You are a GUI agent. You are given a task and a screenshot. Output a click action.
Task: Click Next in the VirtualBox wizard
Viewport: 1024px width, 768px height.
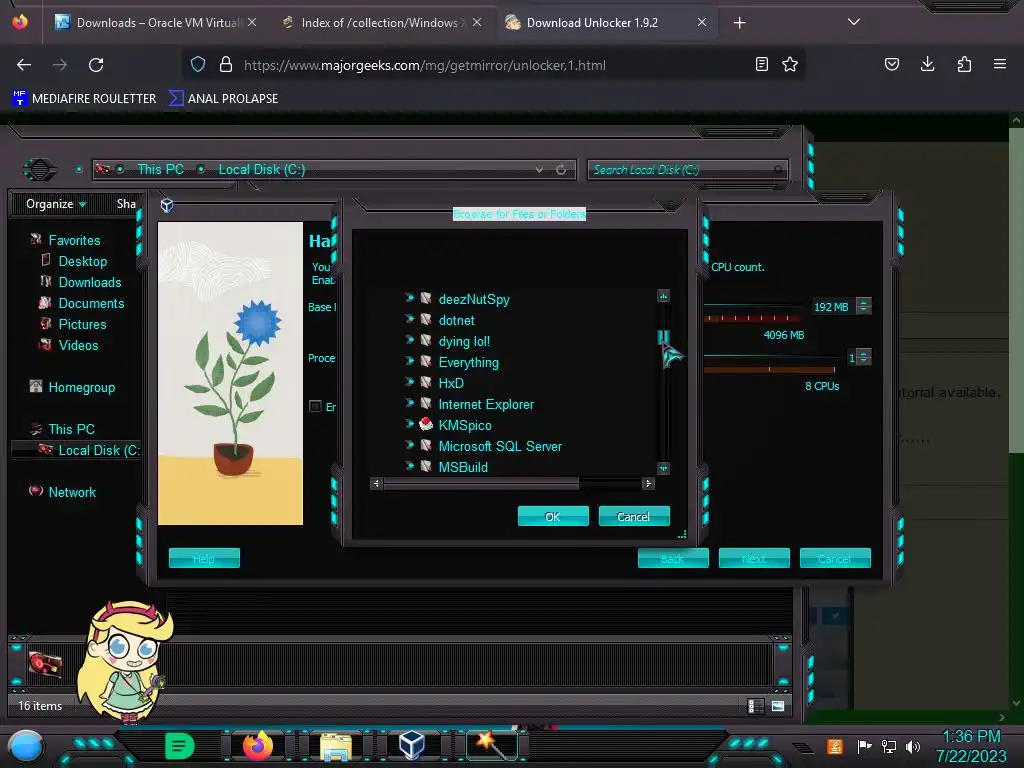(754, 558)
